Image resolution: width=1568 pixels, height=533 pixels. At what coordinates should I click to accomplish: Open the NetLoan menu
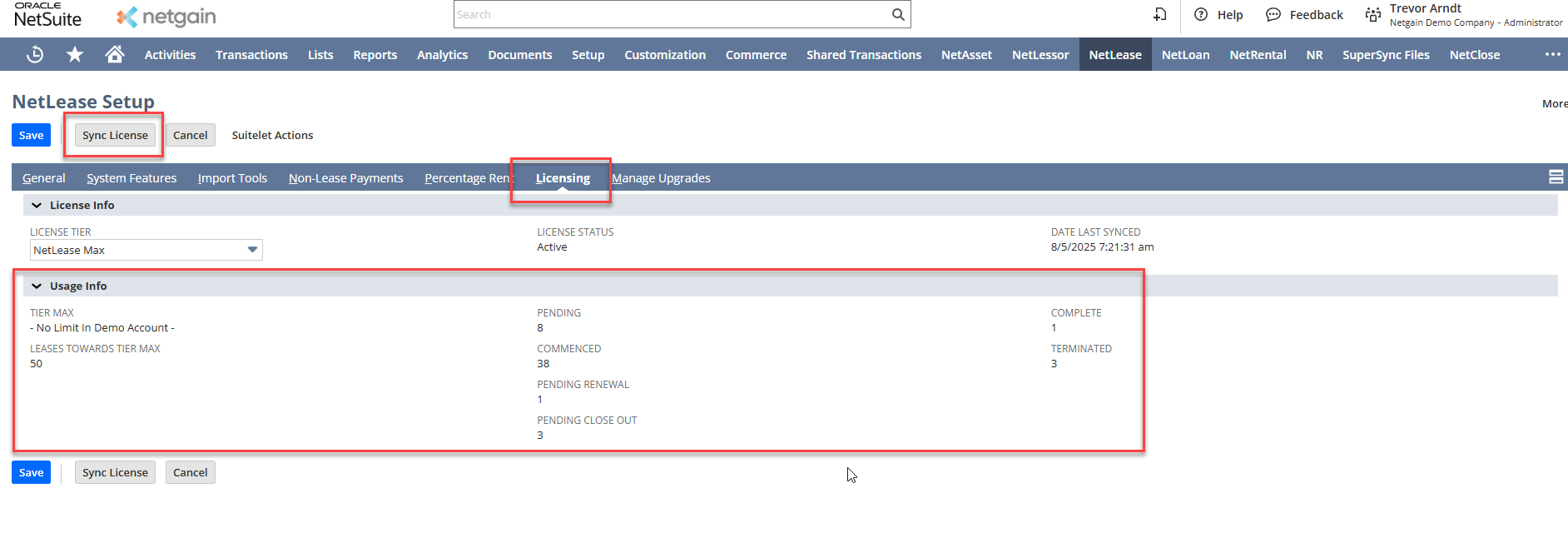[x=1185, y=55]
